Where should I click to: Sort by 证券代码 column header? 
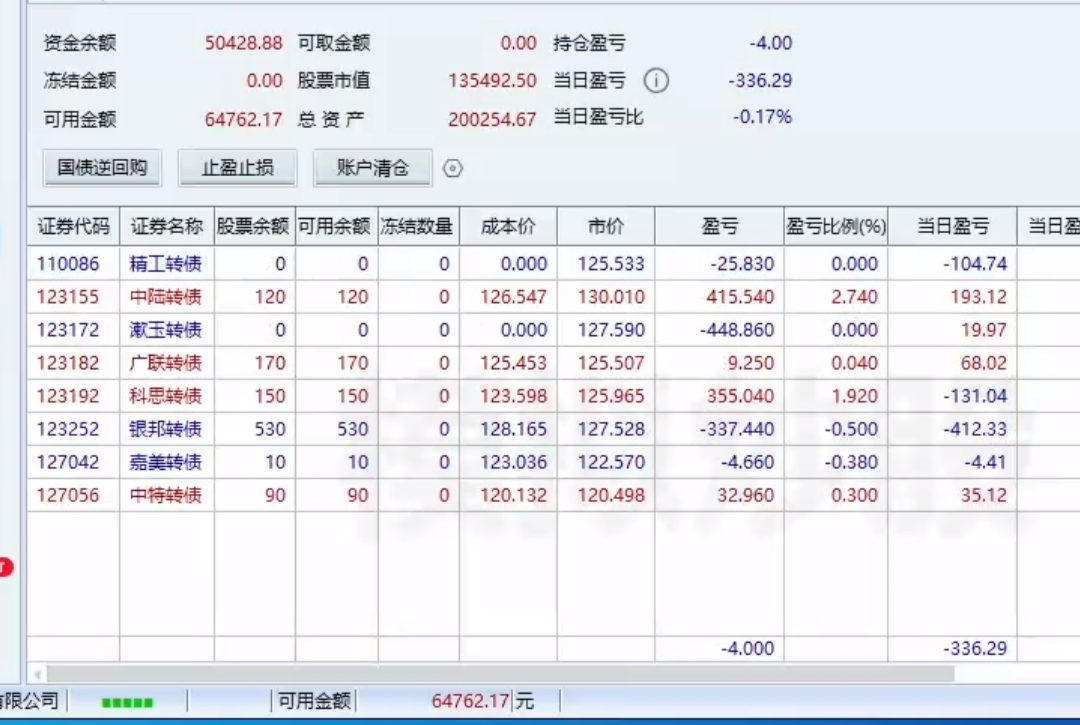click(x=74, y=226)
